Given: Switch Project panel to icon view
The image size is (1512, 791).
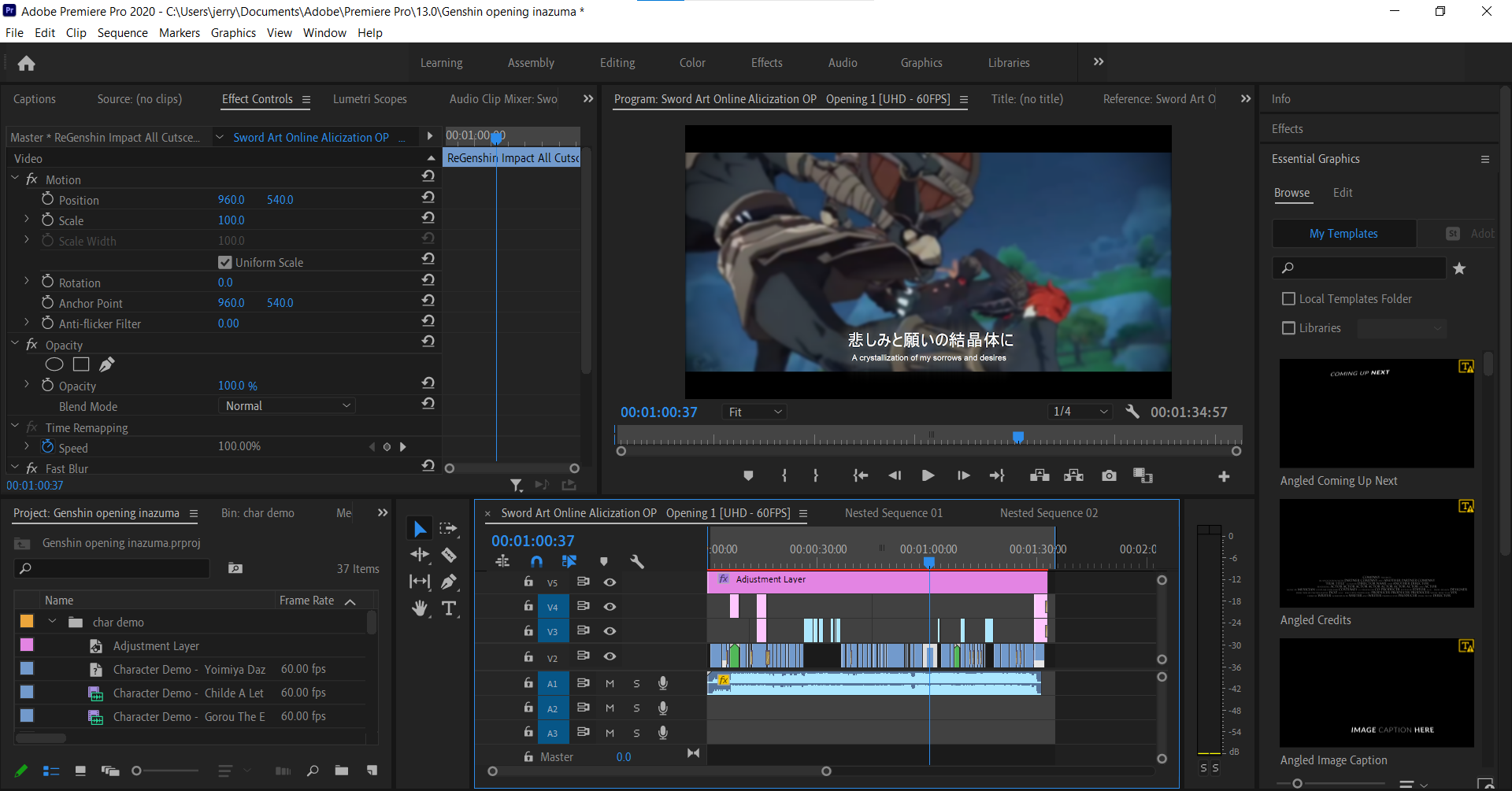Looking at the screenshot, I should (x=80, y=771).
